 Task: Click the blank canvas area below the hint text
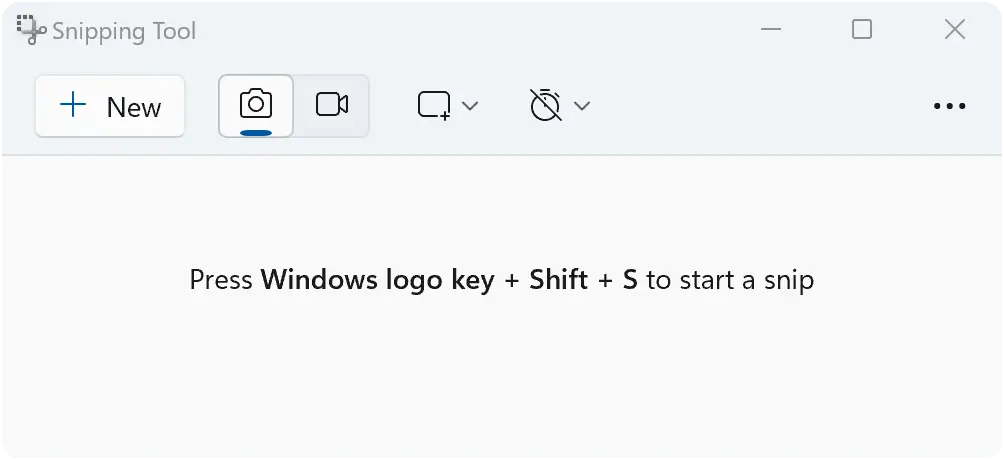502,378
